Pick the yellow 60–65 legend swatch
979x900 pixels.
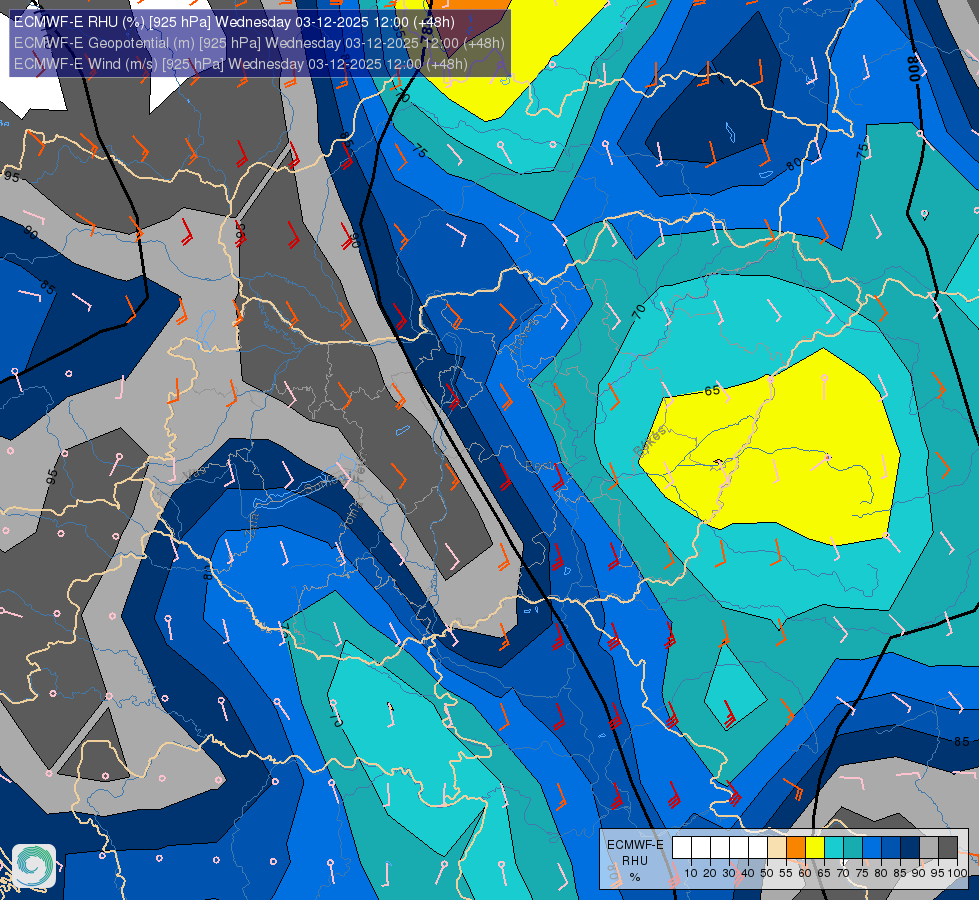point(815,847)
